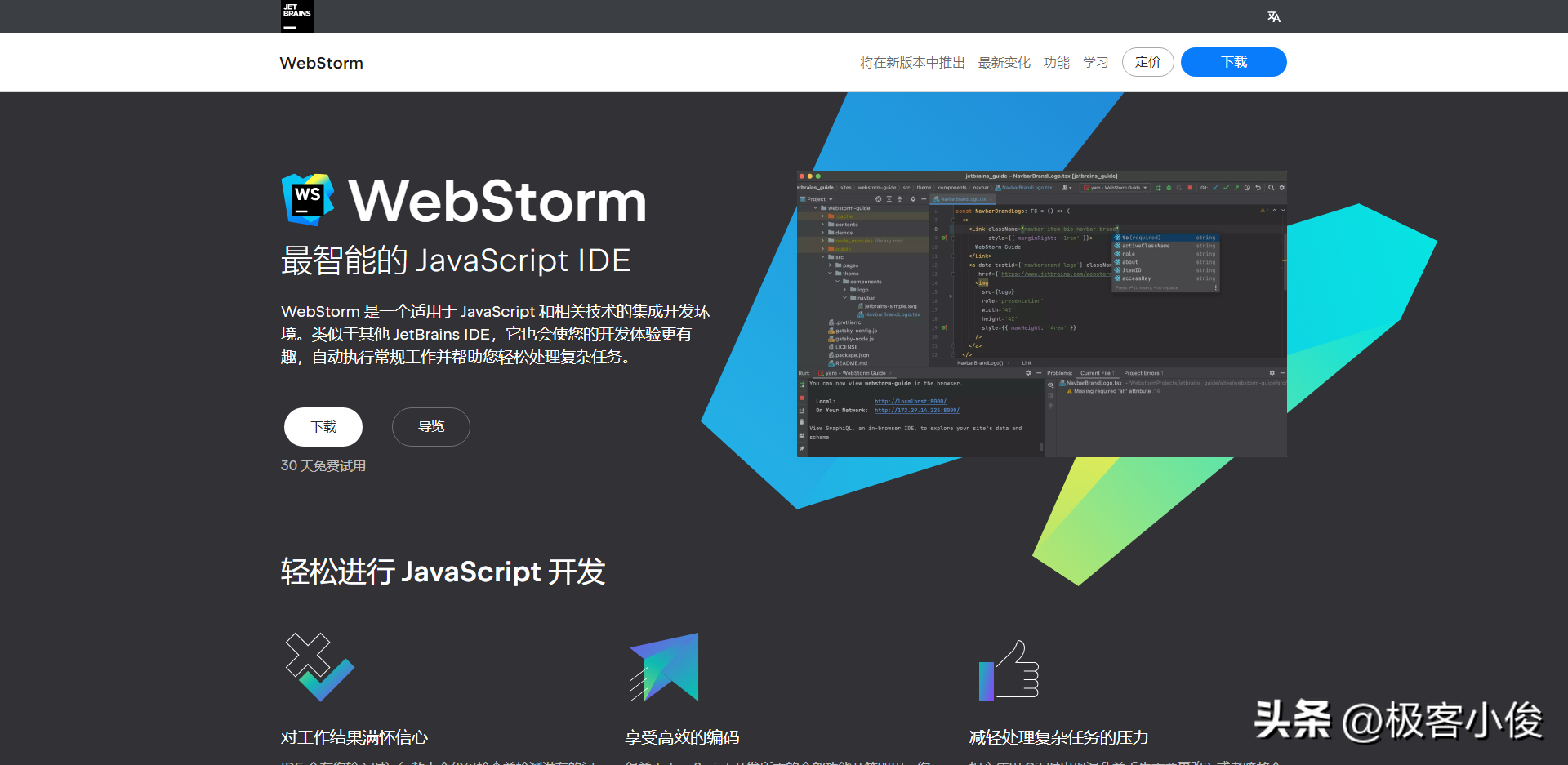The height and width of the screenshot is (765, 1568).
Task: Open the 学习 menu item
Action: 1096,63
